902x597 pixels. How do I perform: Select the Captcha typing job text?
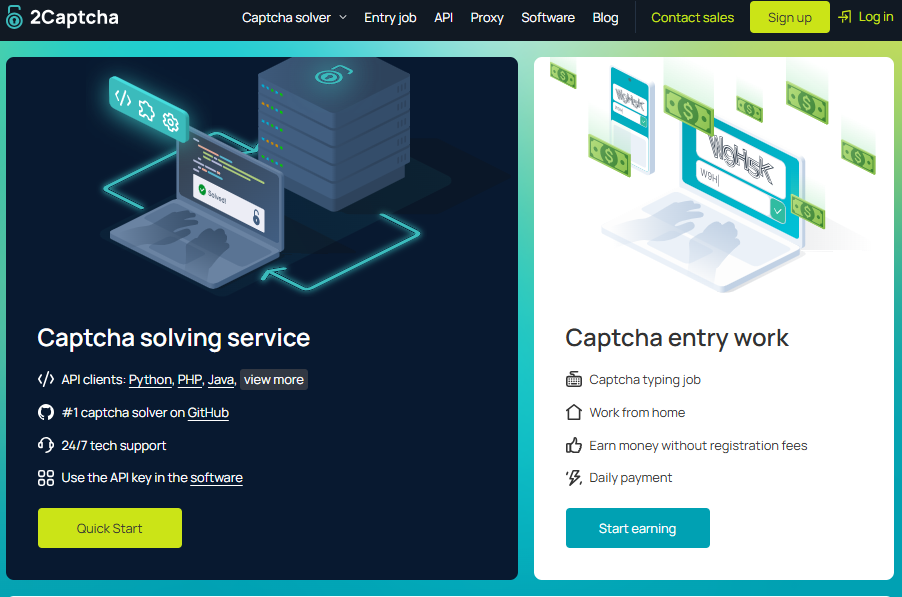tap(645, 380)
